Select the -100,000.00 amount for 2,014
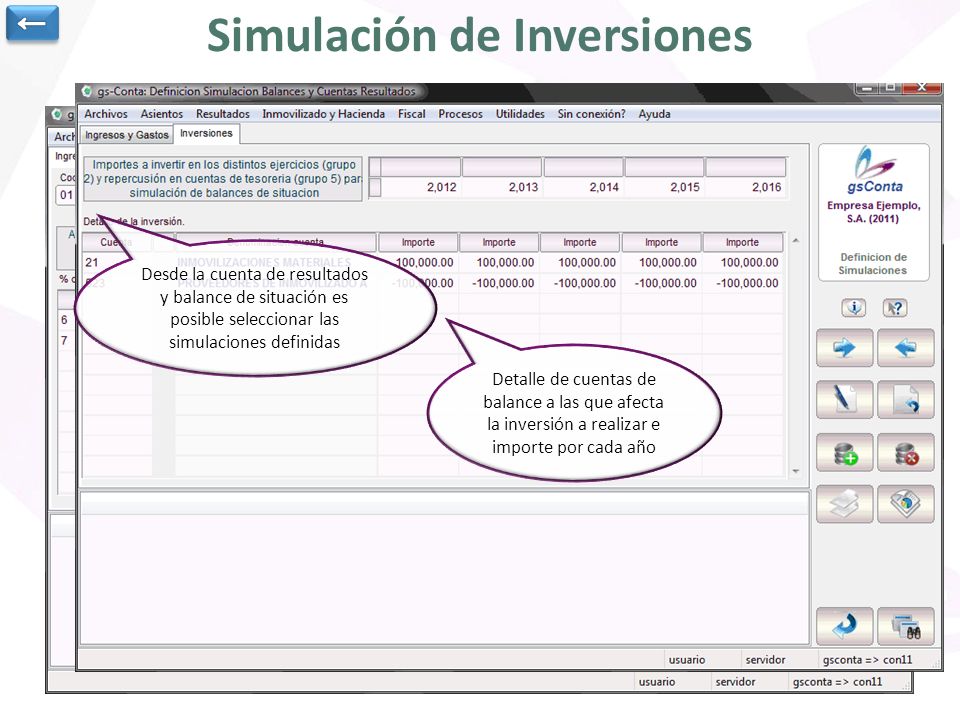This screenshot has width=960, height=720. coord(580,283)
